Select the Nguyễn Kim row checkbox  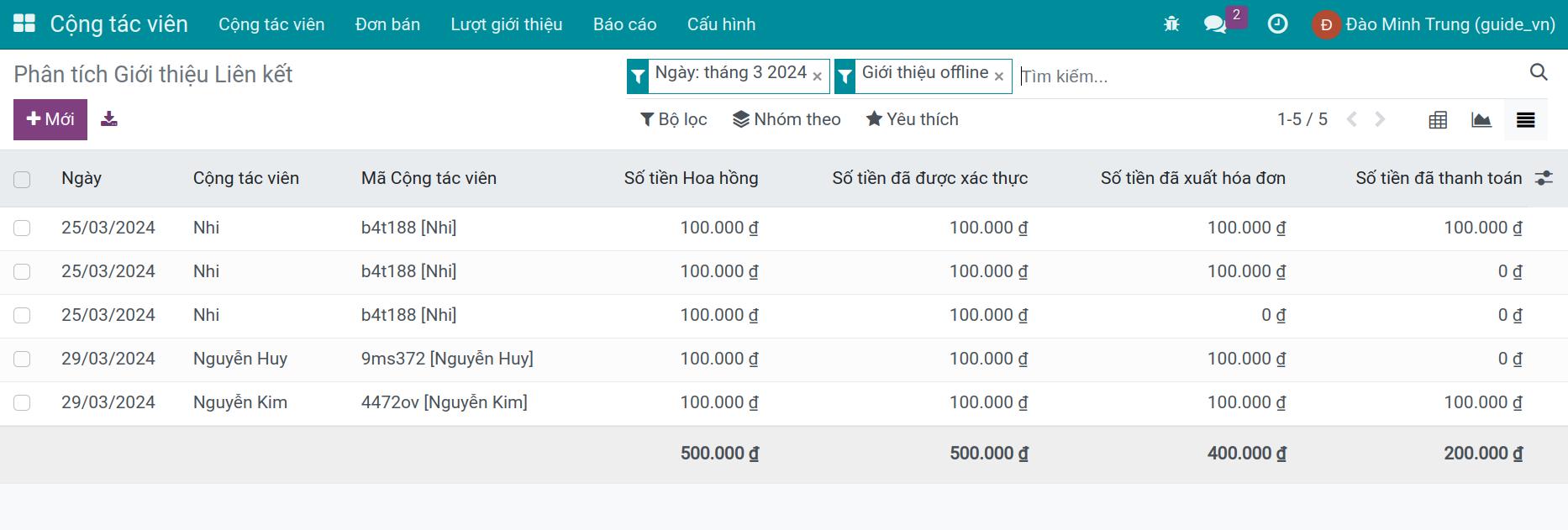pyautogui.click(x=22, y=403)
